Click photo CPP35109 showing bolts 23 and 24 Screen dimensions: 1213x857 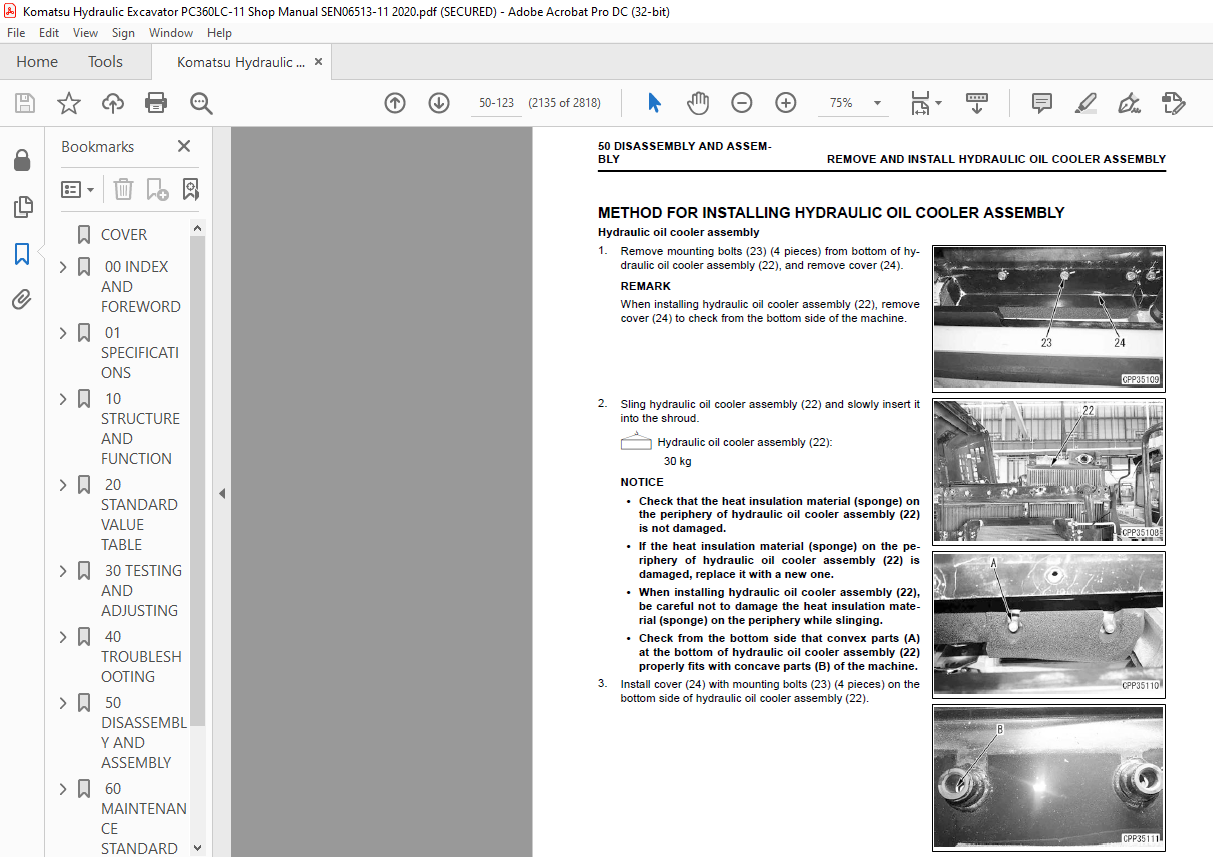point(1048,318)
